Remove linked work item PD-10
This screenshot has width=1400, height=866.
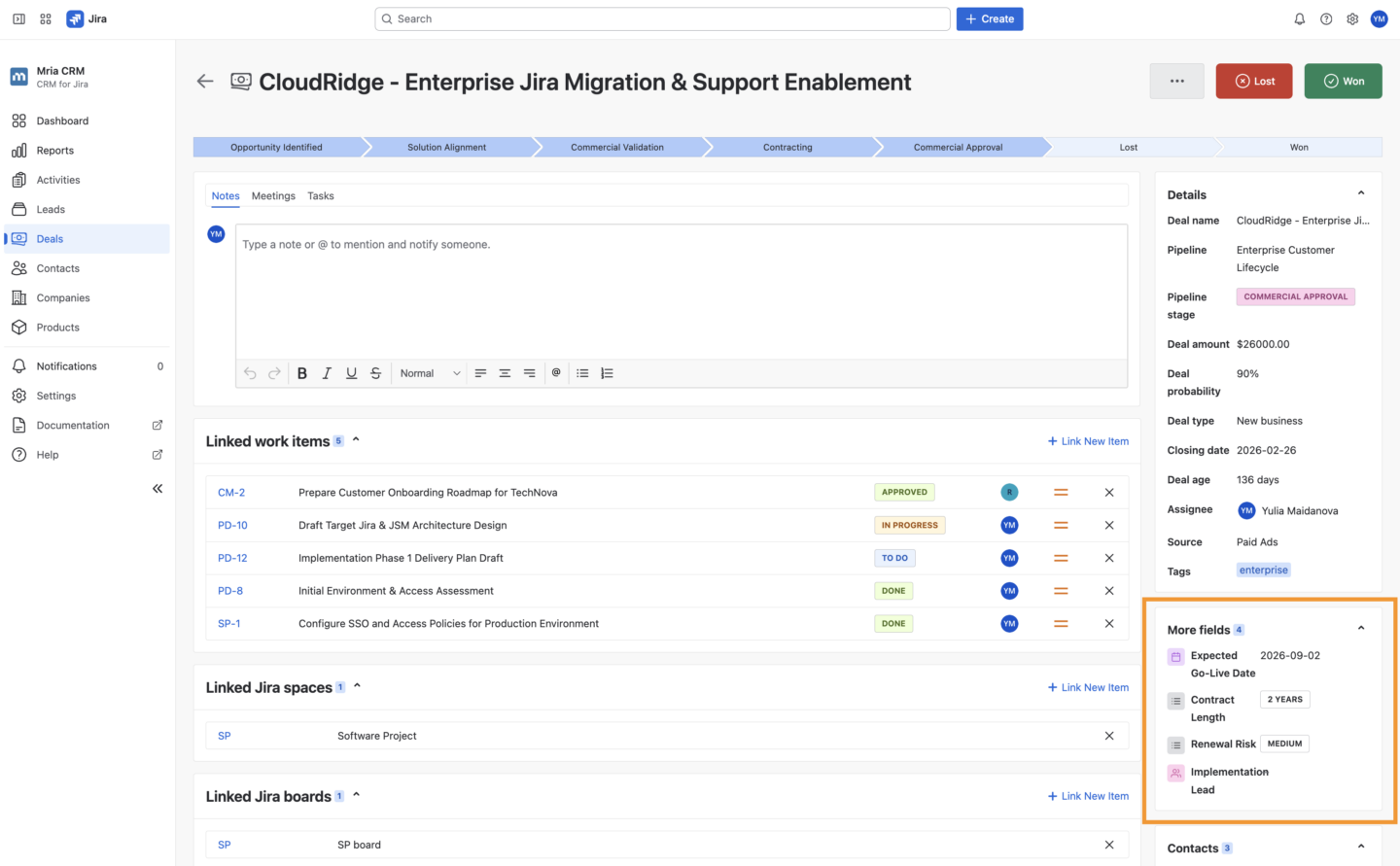coord(1109,526)
